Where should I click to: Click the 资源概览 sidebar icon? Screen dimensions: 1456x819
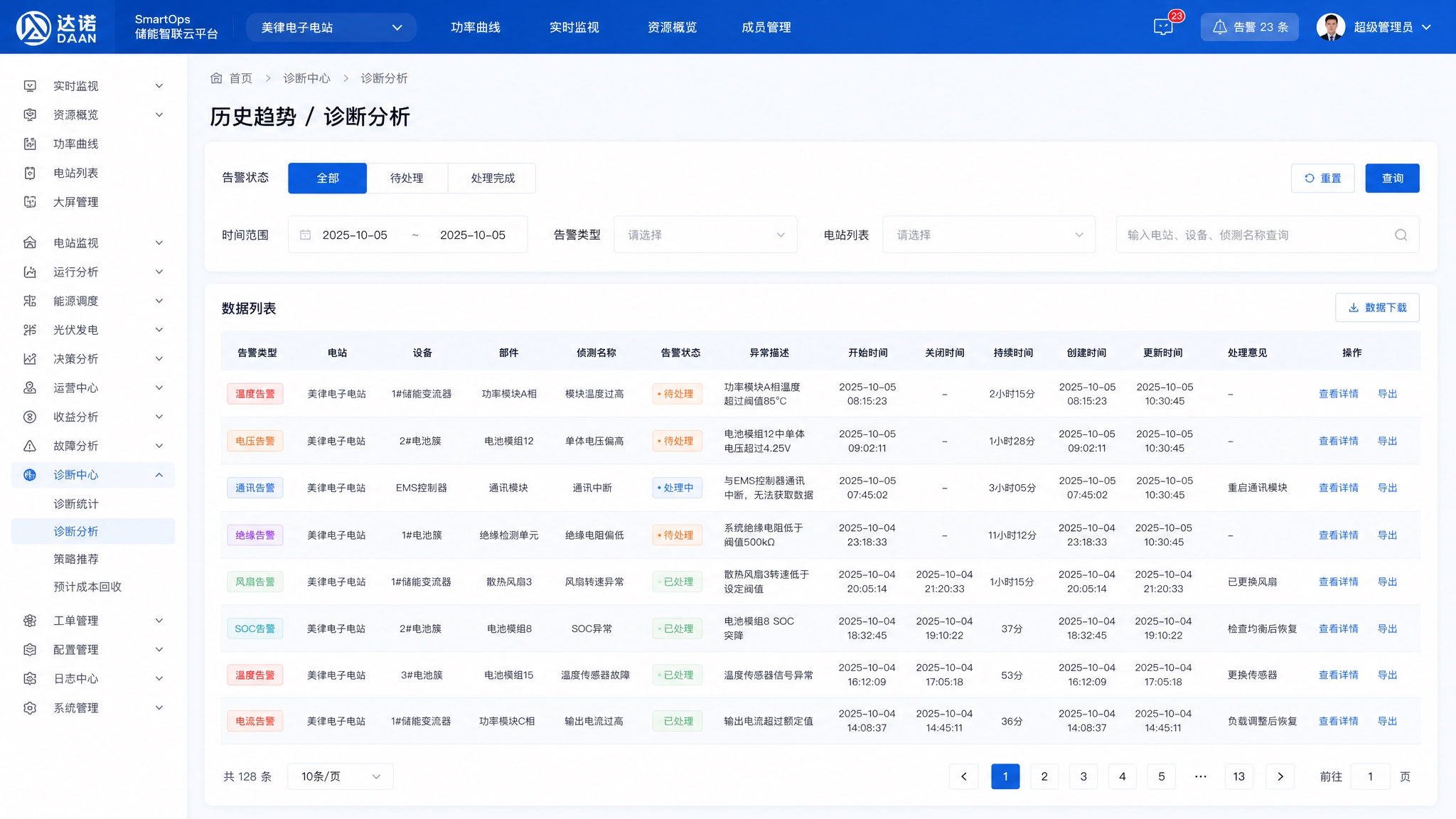tap(30, 115)
